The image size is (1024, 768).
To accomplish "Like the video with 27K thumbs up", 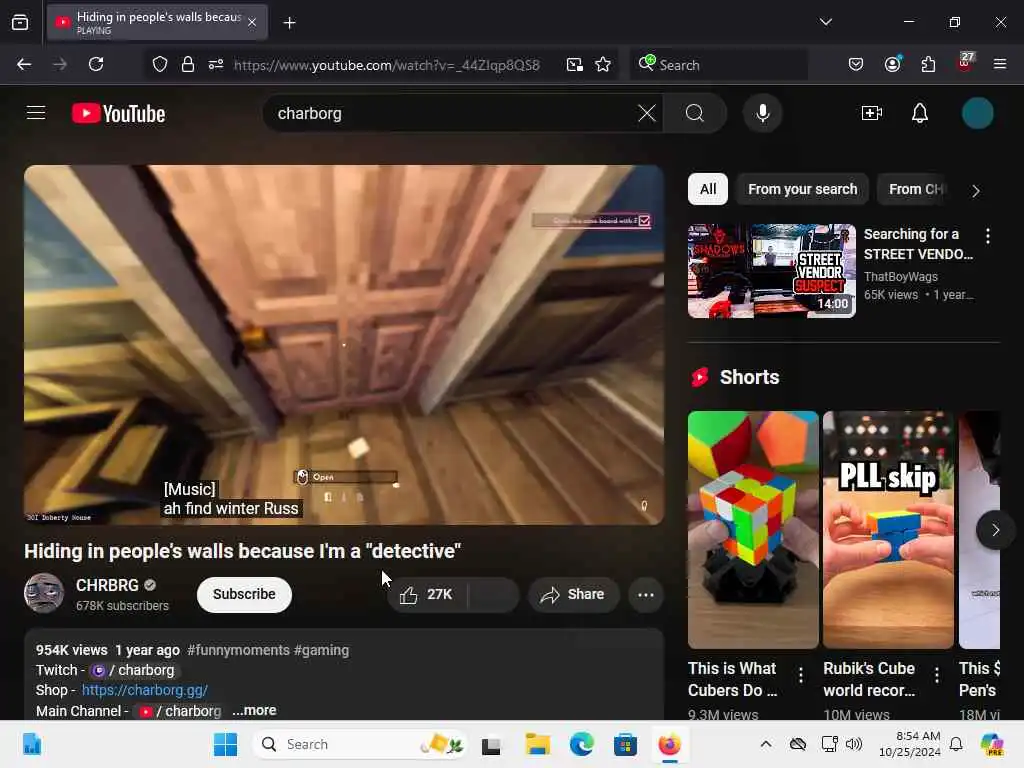I will (427, 594).
